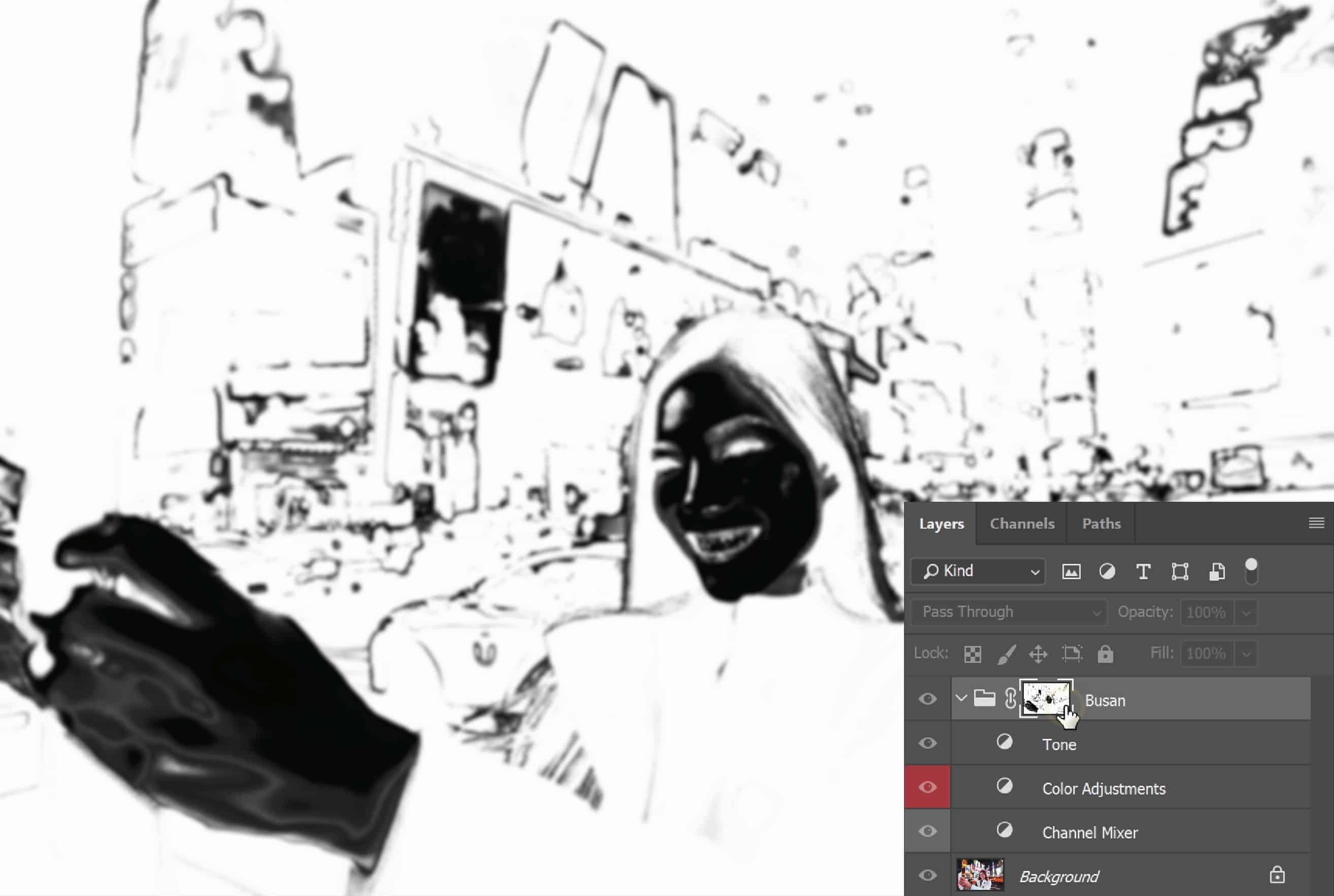Click the Background layer lock icon
This screenshot has width=1334, height=896.
click(x=1277, y=875)
